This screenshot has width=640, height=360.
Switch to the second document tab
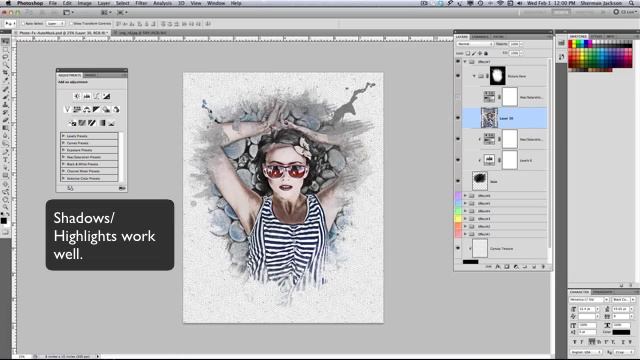point(142,32)
